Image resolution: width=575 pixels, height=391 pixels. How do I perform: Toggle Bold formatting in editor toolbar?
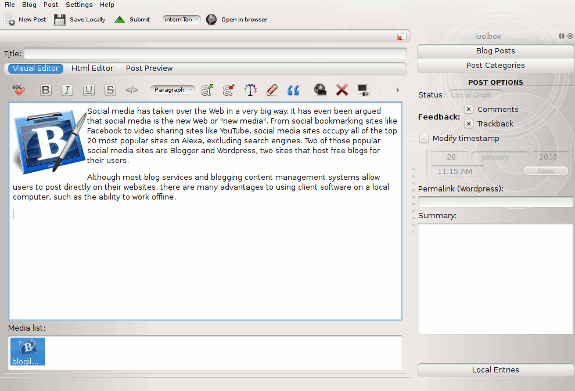[46, 90]
